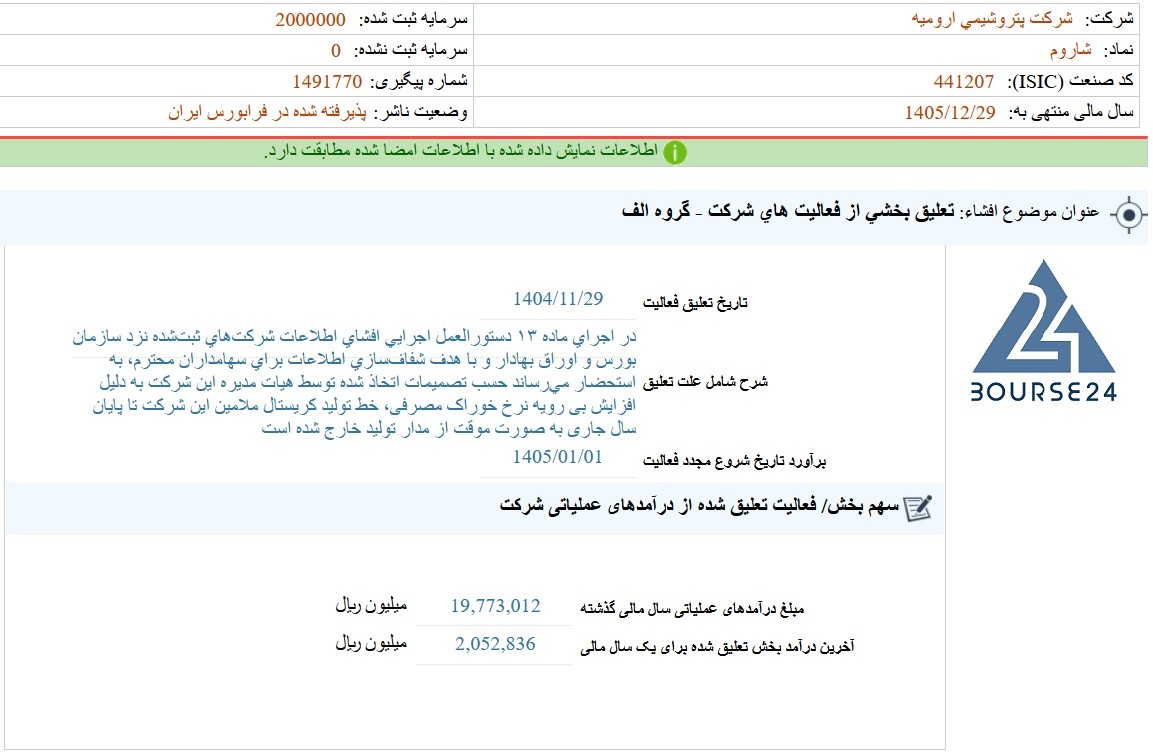This screenshot has width=1153, height=754.
Task: Click the header label 'شماره پیگیری:'
Action: point(418,81)
